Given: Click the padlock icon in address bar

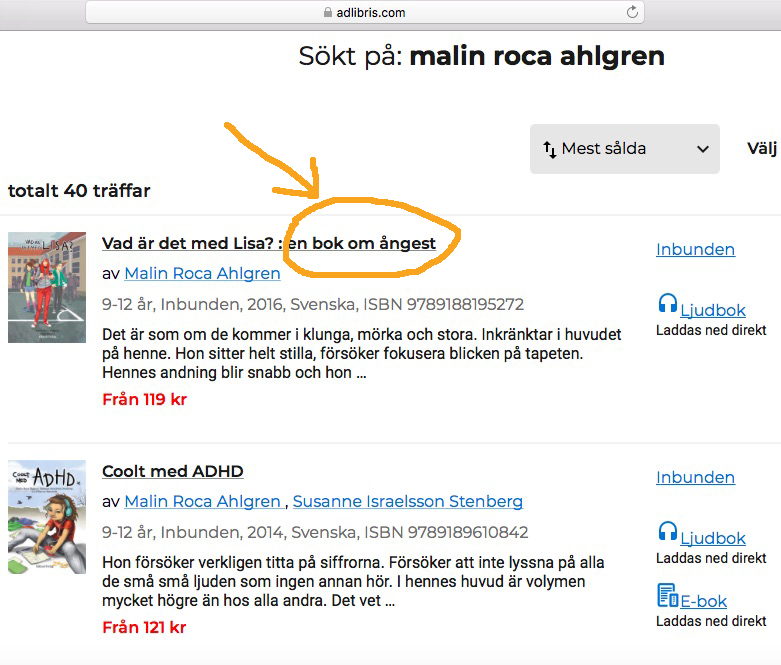Looking at the screenshot, I should [x=327, y=12].
